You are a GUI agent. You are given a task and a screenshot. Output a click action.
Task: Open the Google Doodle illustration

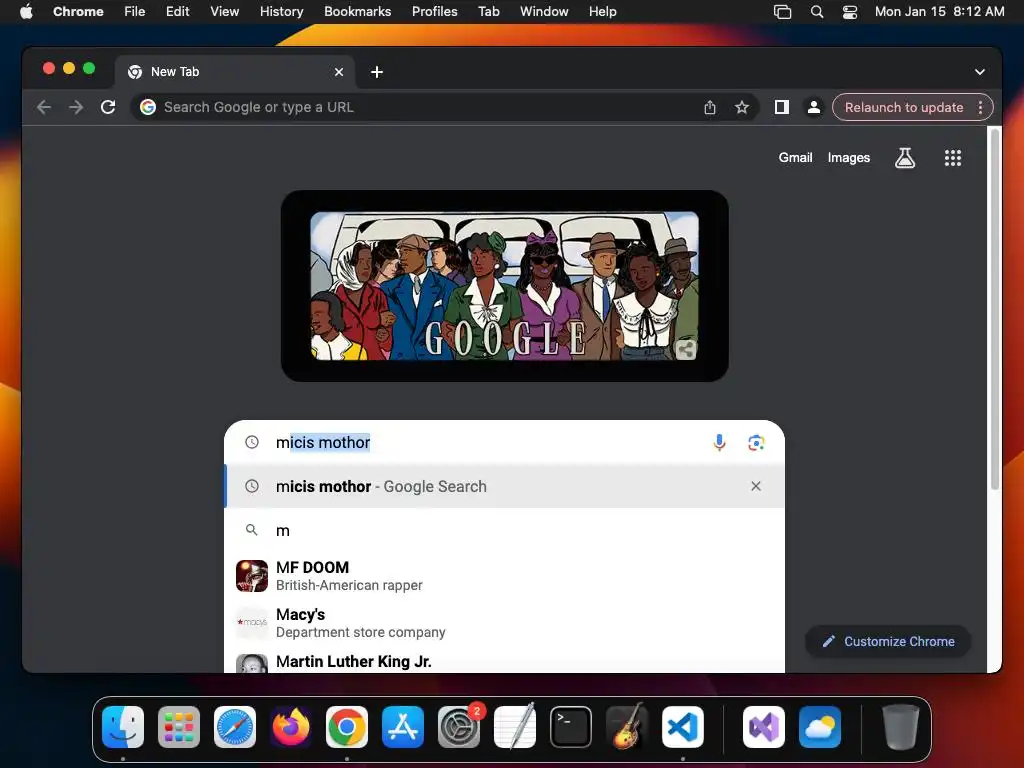504,285
